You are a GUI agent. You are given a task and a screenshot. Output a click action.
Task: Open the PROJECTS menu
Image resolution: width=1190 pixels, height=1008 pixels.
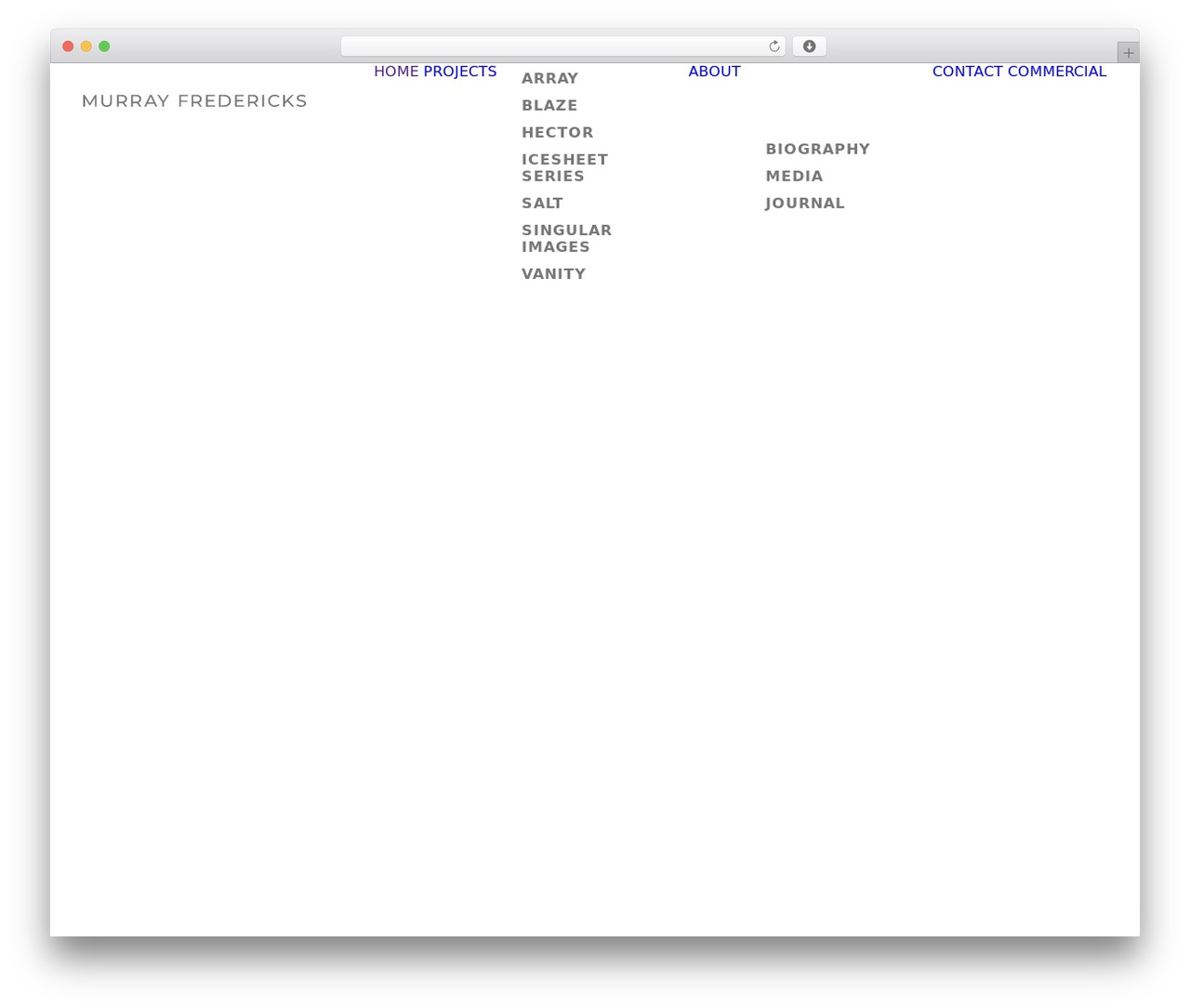tap(460, 72)
